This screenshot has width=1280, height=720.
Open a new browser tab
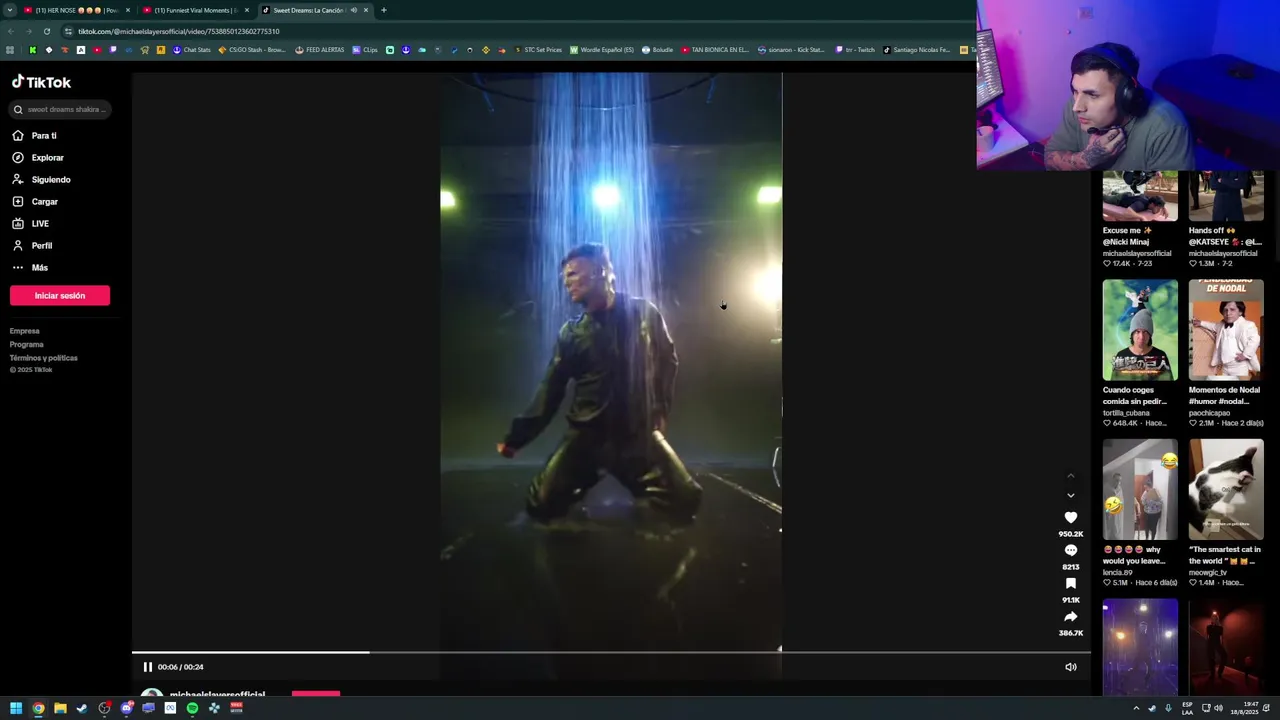[384, 10]
